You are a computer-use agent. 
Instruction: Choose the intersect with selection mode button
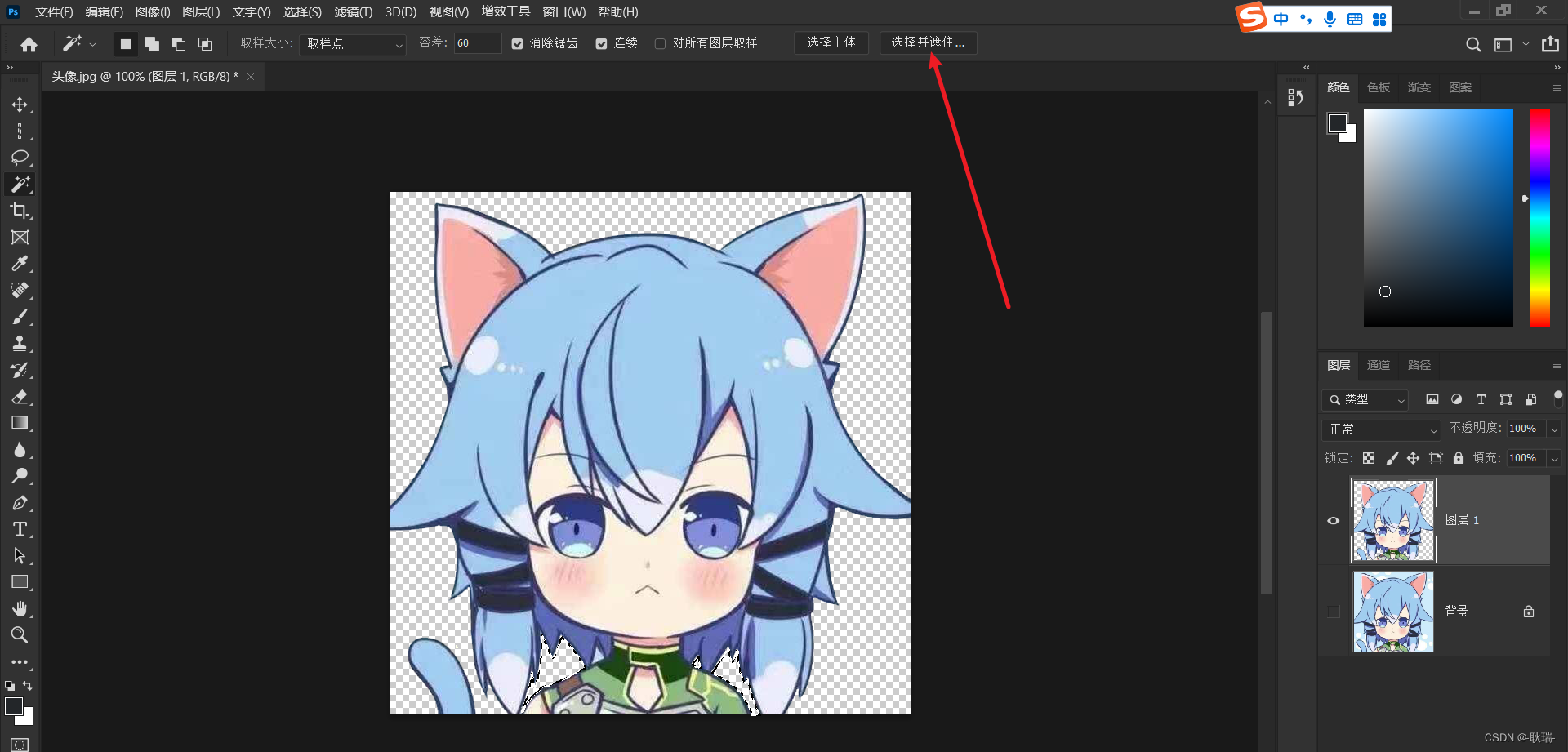click(x=205, y=44)
